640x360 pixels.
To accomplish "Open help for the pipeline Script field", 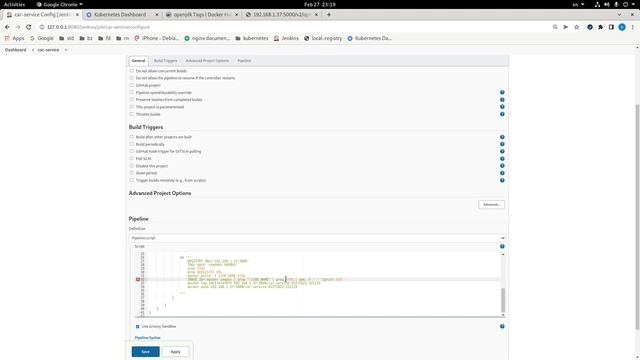I will point(502,247).
